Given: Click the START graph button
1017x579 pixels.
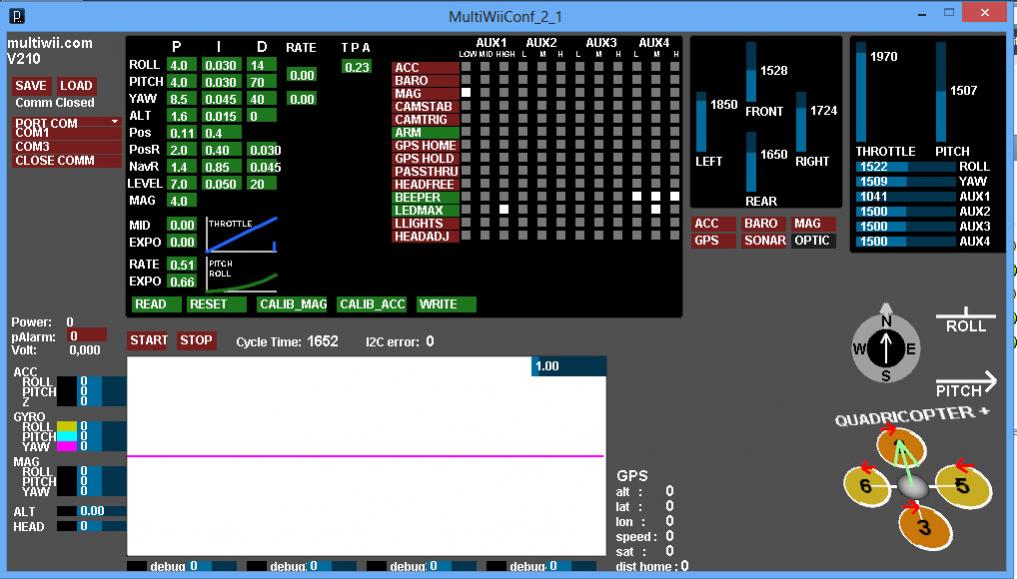Looking at the screenshot, I should click(x=149, y=340).
